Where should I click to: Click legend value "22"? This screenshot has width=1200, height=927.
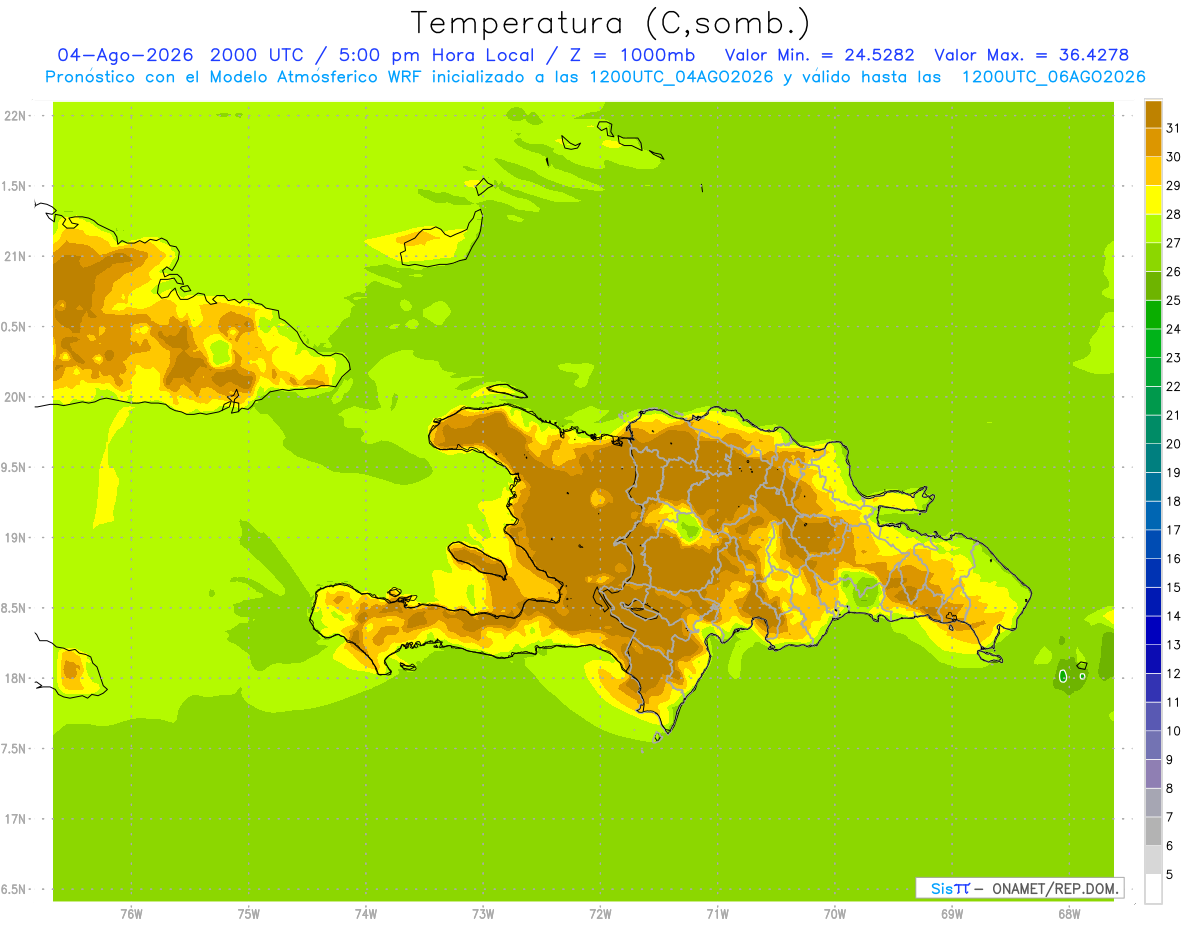tap(1174, 386)
